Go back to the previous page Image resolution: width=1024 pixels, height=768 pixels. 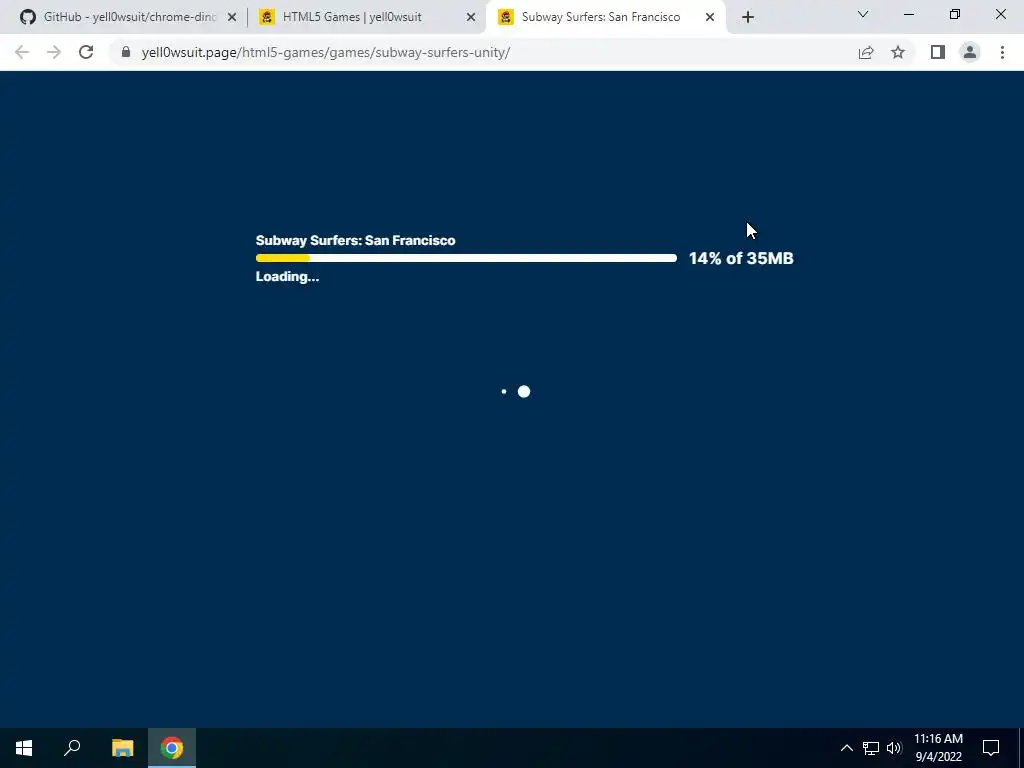22,52
